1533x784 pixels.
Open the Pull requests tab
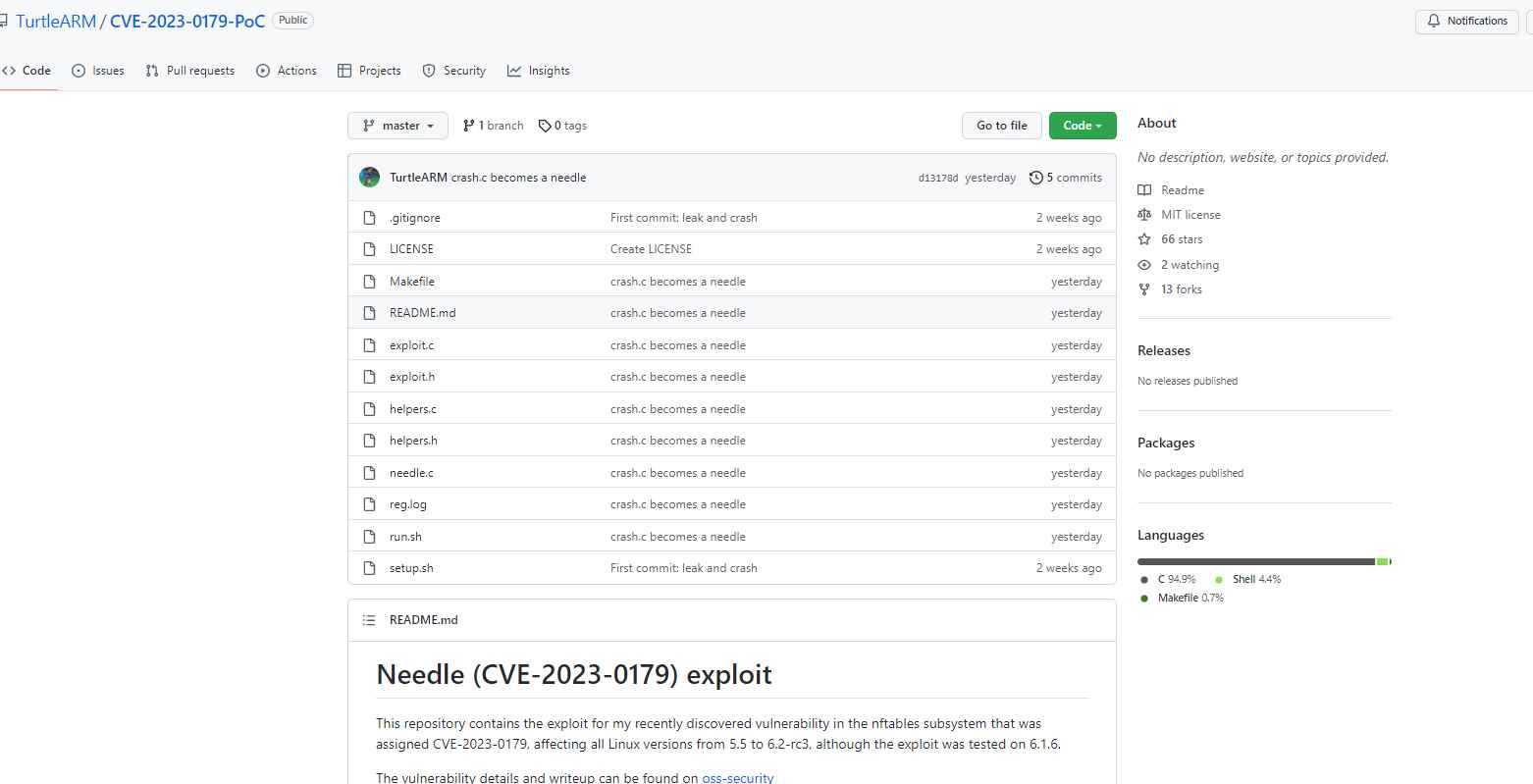[190, 71]
